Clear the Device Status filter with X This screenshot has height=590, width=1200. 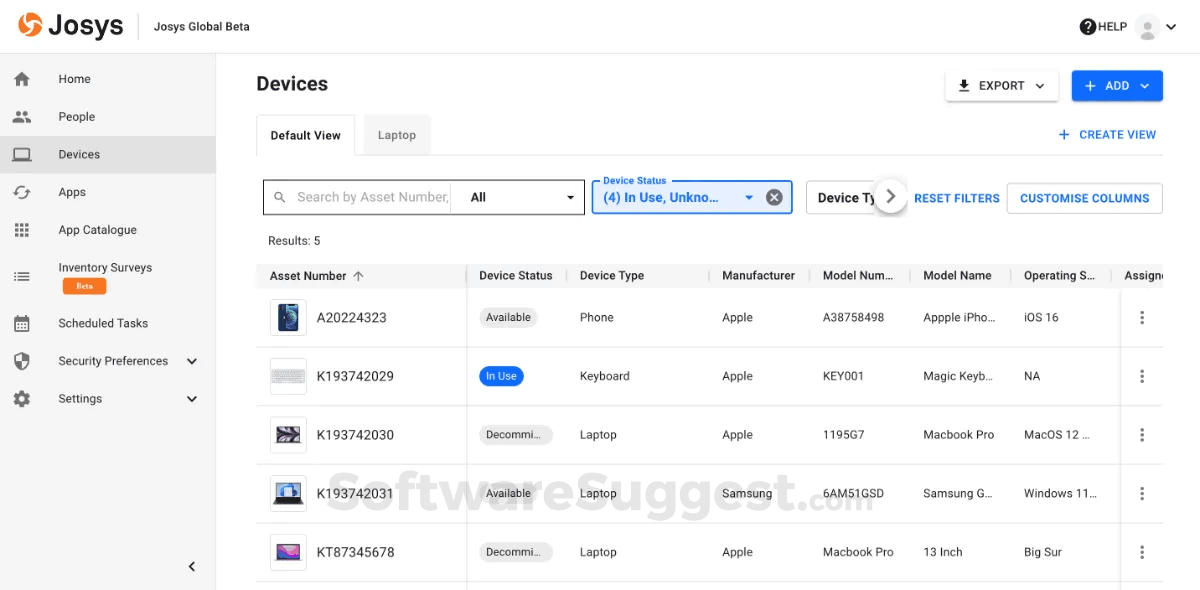pyautogui.click(x=774, y=198)
